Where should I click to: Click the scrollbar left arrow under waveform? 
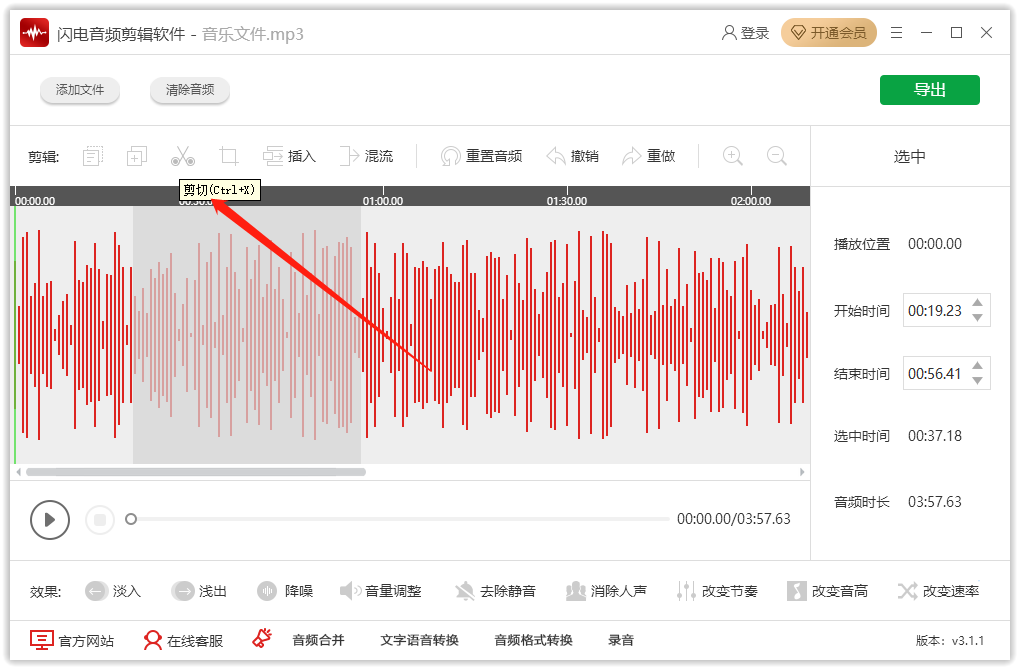pyautogui.click(x=18, y=472)
